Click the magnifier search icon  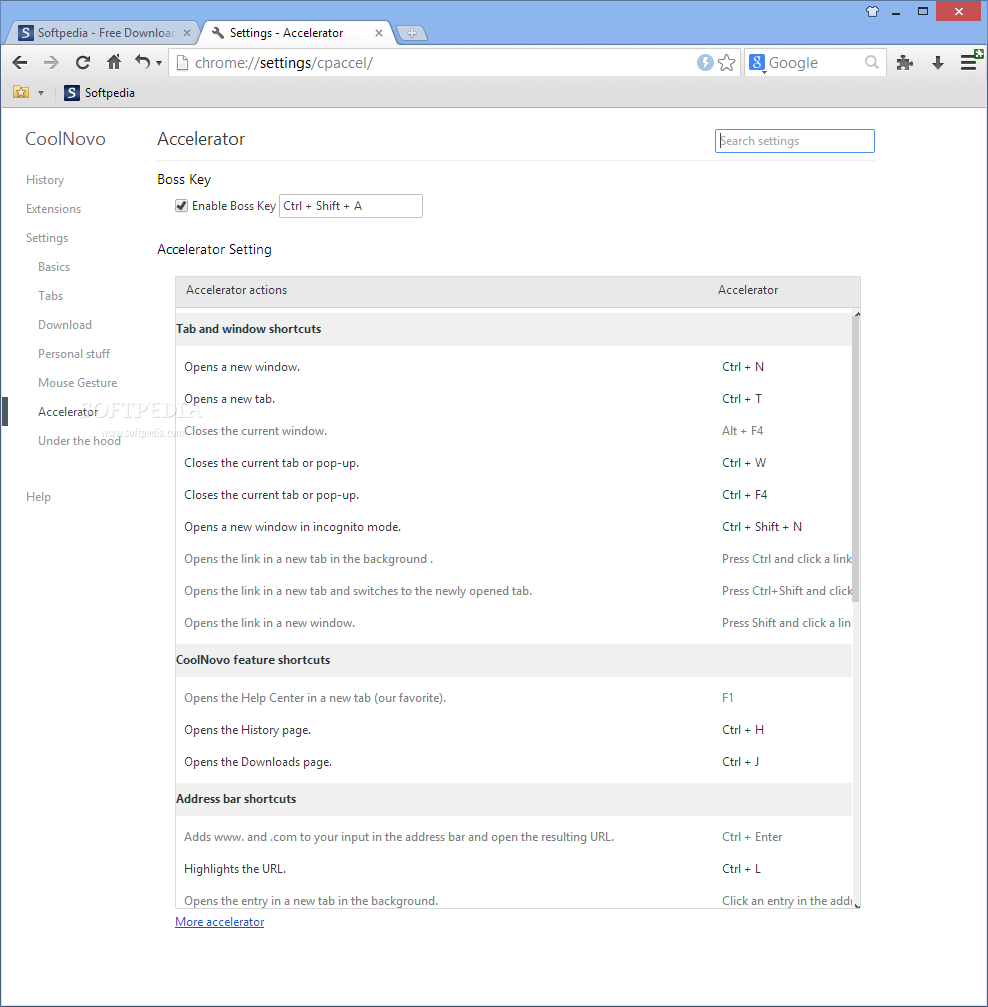pos(871,62)
